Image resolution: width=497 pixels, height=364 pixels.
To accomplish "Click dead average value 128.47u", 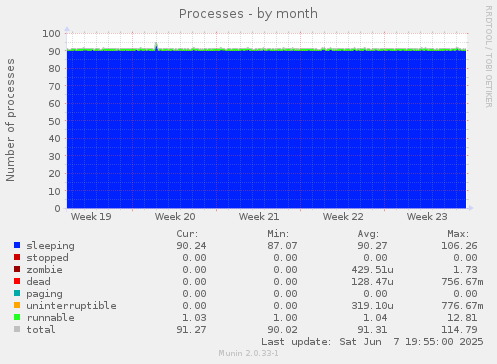I will coord(372,282).
